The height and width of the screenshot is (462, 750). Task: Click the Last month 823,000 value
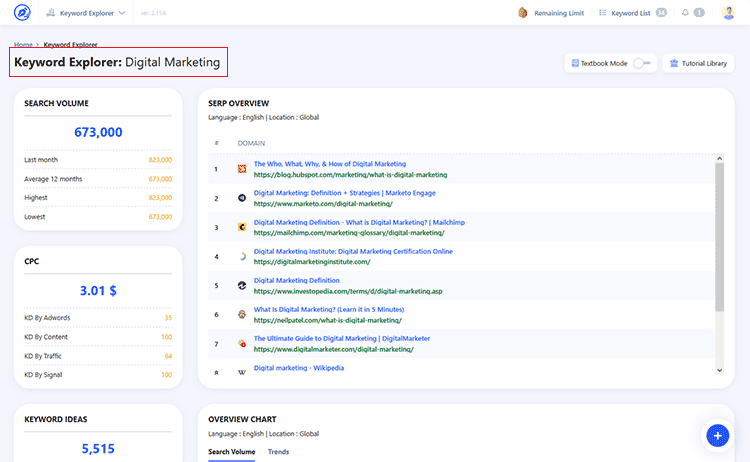[x=160, y=160]
